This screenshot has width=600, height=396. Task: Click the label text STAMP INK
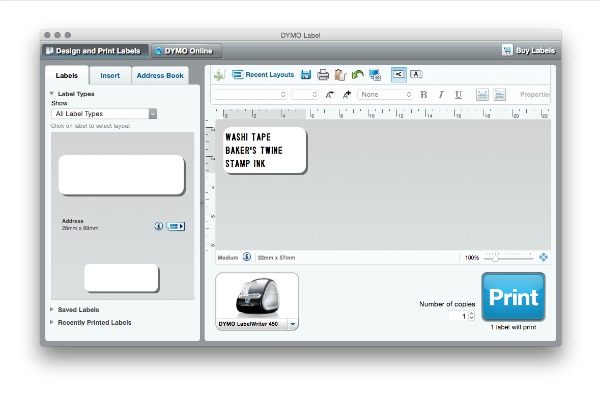click(x=245, y=164)
